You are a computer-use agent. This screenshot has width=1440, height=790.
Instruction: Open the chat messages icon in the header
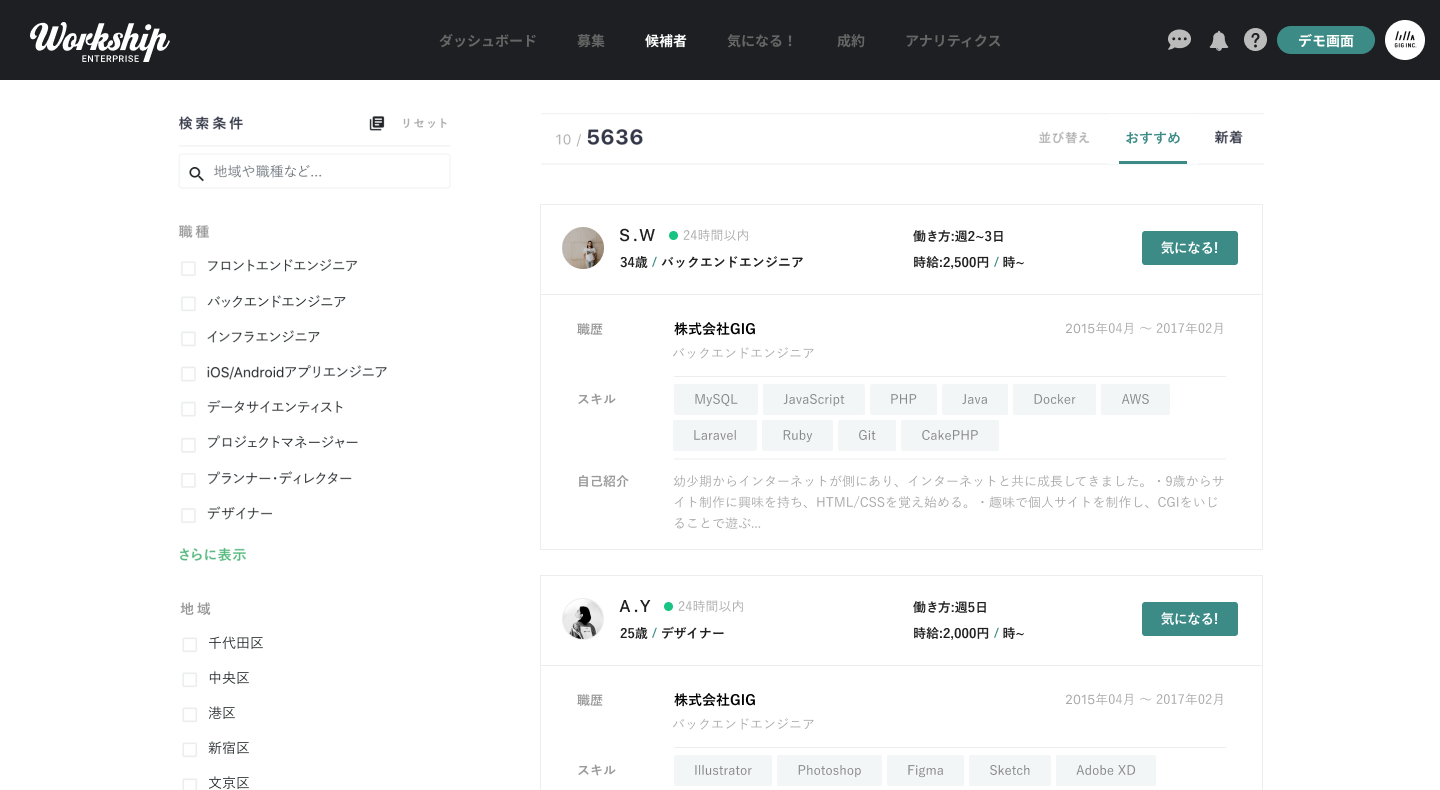click(x=1179, y=40)
